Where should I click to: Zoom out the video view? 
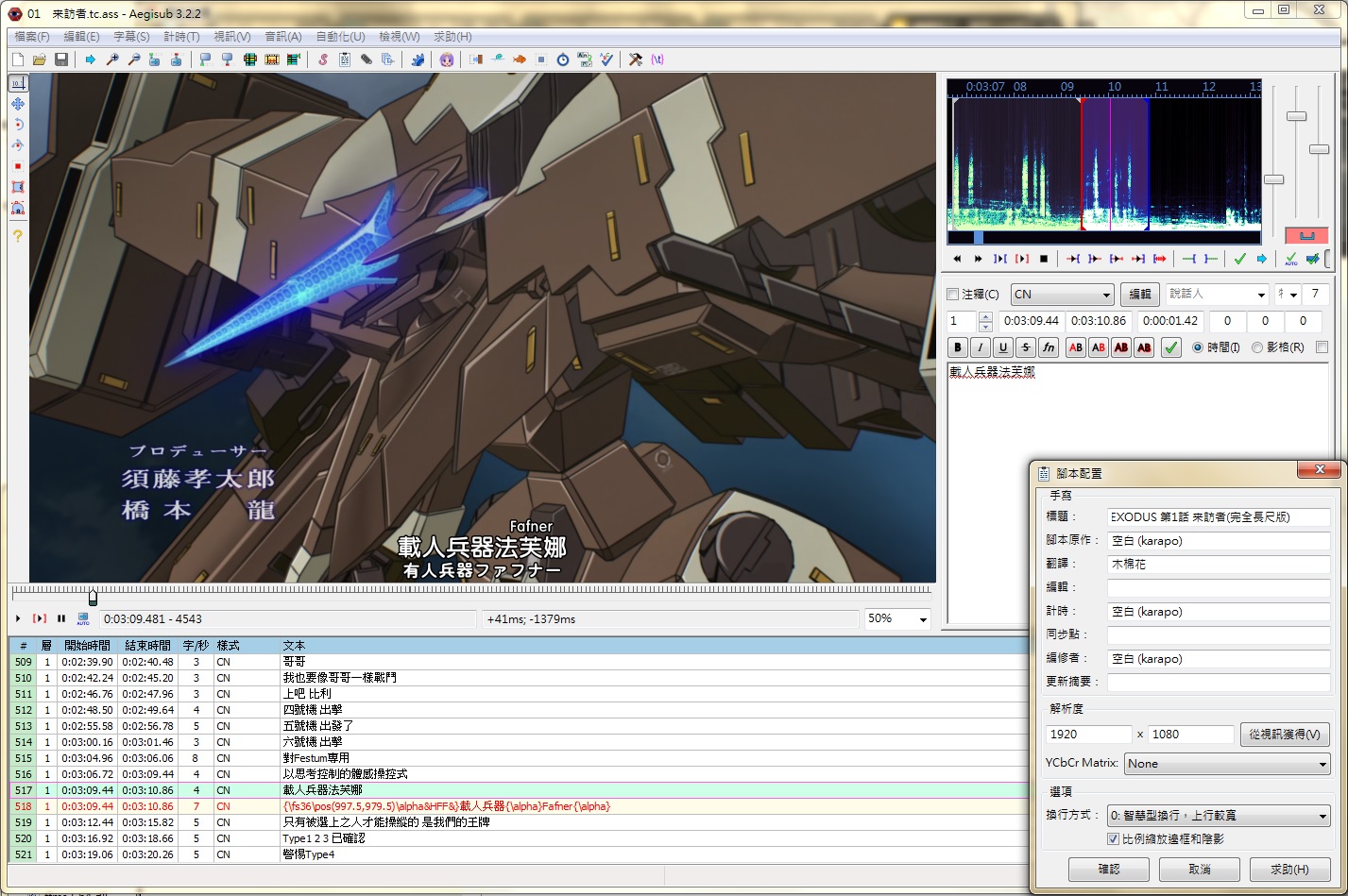(x=134, y=59)
